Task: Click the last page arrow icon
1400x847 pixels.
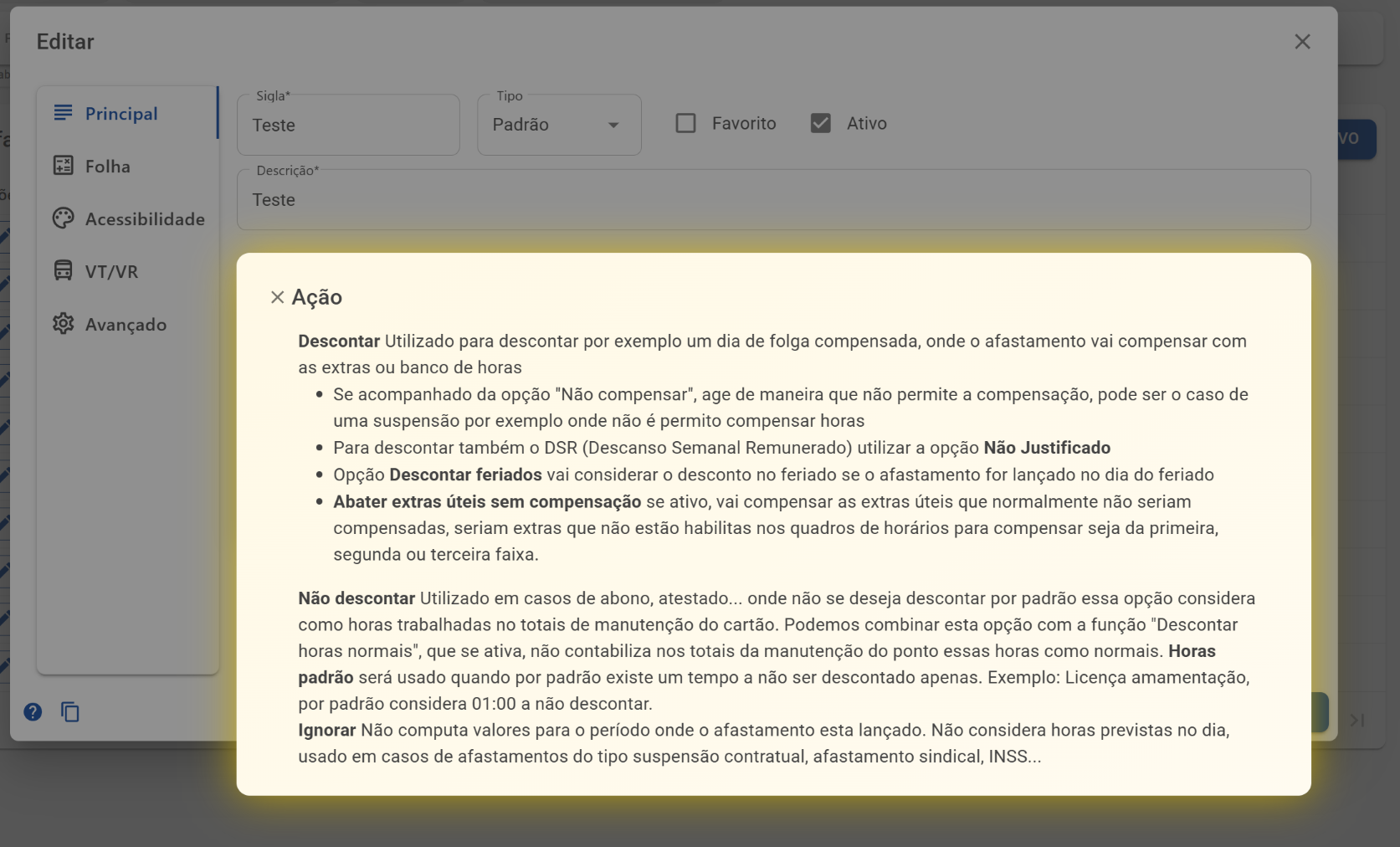Action: pyautogui.click(x=1357, y=720)
